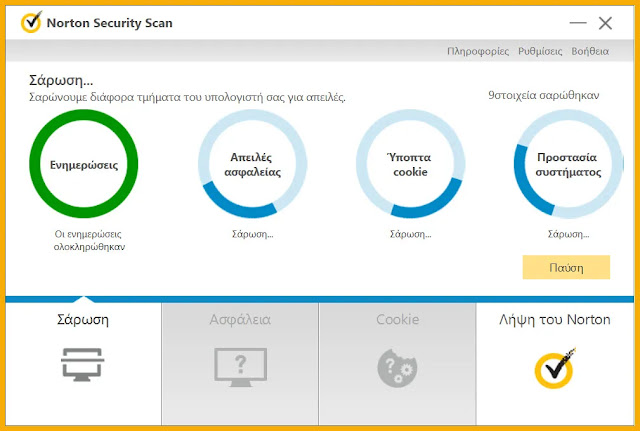Click the Ύποπτα cookie progress ring
This screenshot has width=640, height=431.
point(410,164)
